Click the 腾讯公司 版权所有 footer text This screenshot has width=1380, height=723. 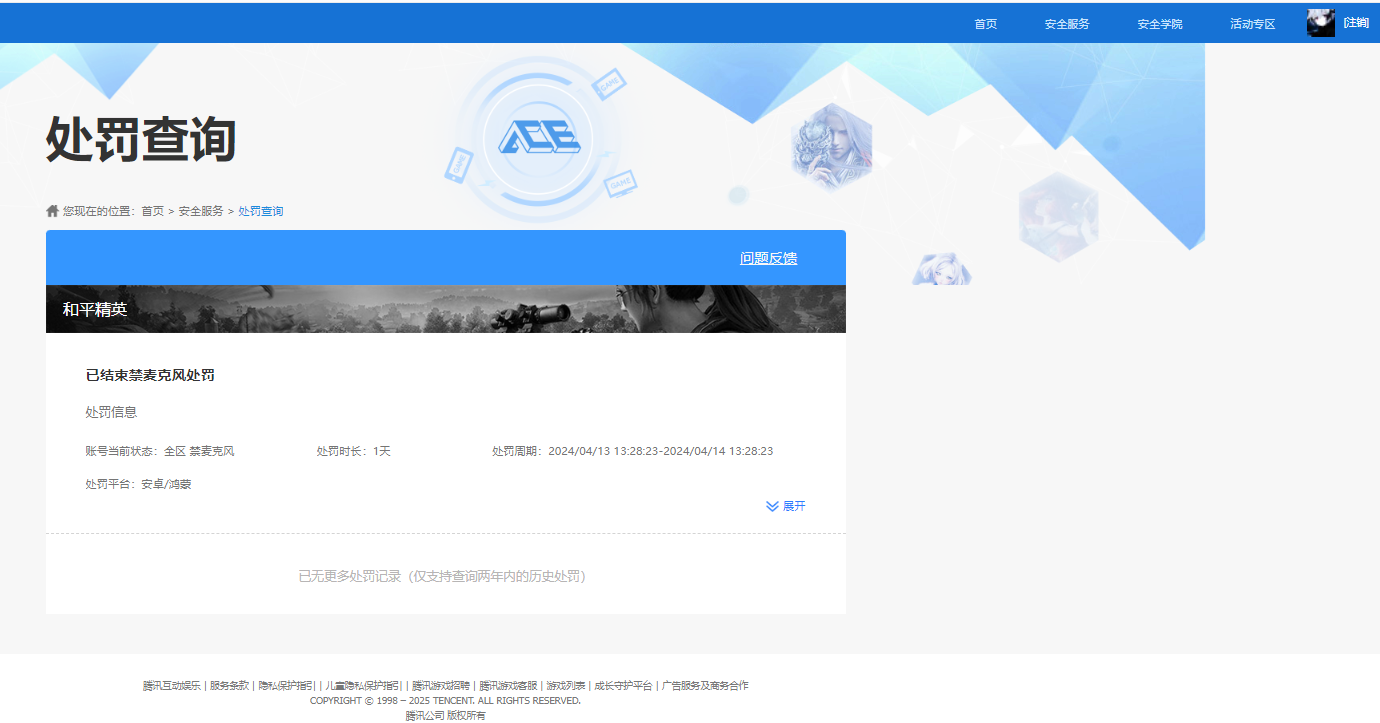point(445,716)
